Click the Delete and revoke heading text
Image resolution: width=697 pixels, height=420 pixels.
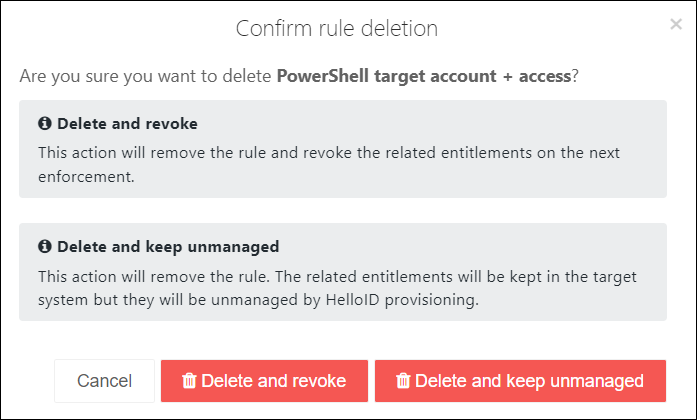(x=127, y=124)
